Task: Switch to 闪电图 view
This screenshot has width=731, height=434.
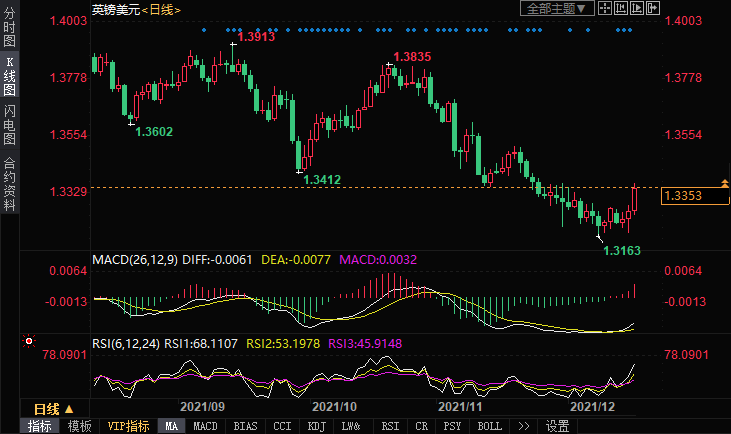Action: [9, 125]
